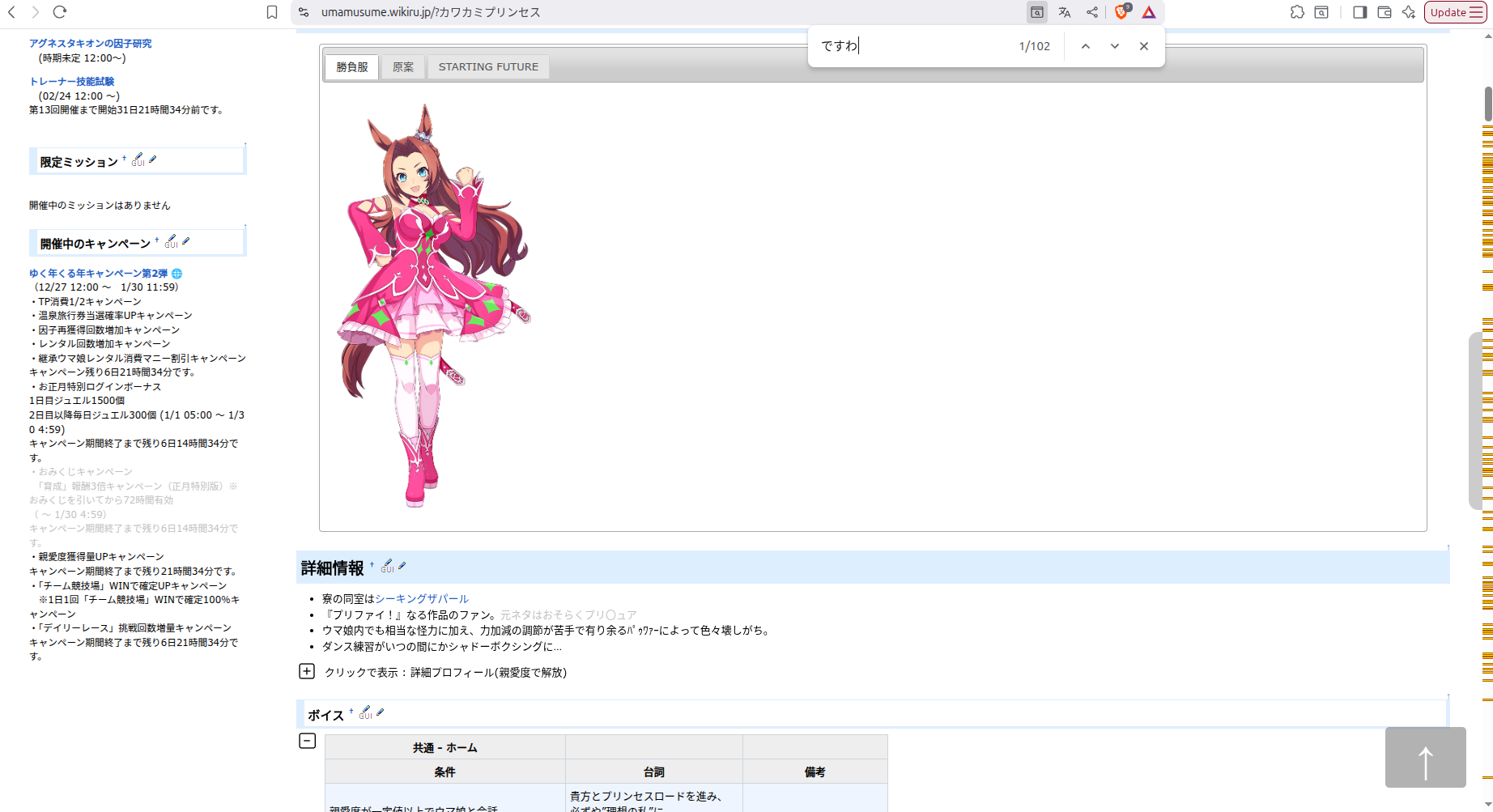Screen dimensions: 1493x812
Task: Open Brave Rewards triangle icon
Action: pyautogui.click(x=1149, y=12)
